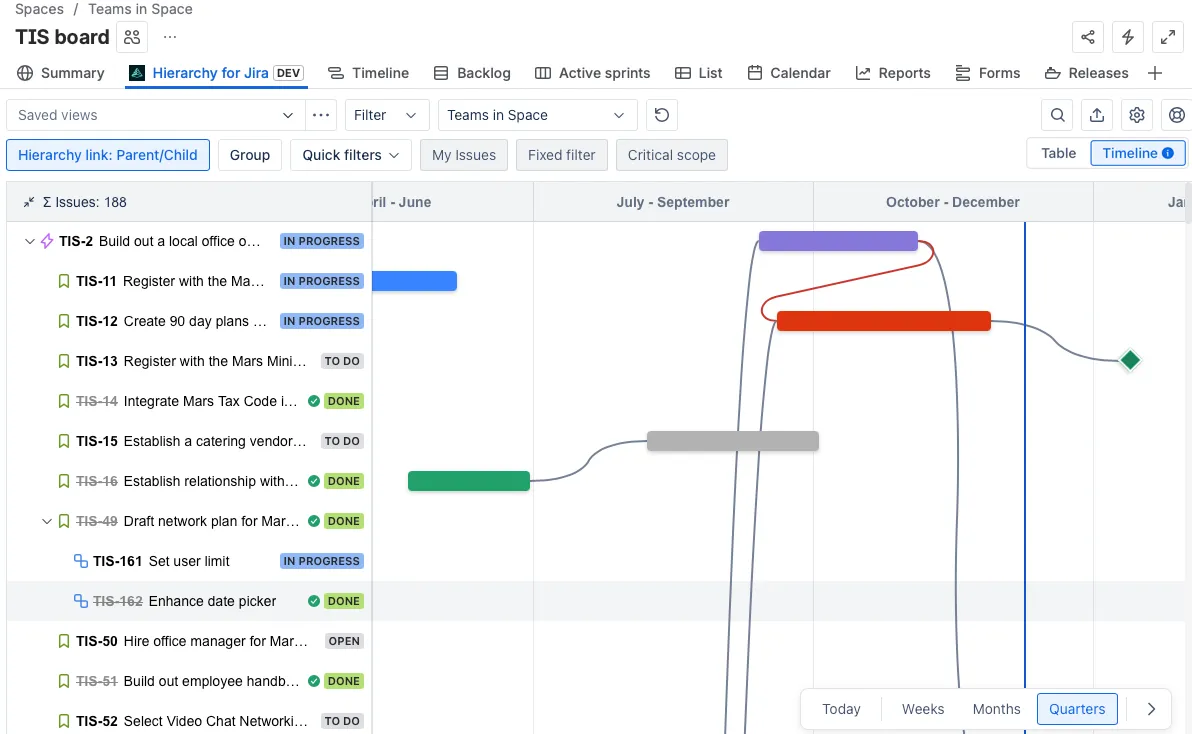Image resolution: width=1192 pixels, height=734 pixels.
Task: Click the subtask icon for TIS-161
Action: tap(81, 561)
